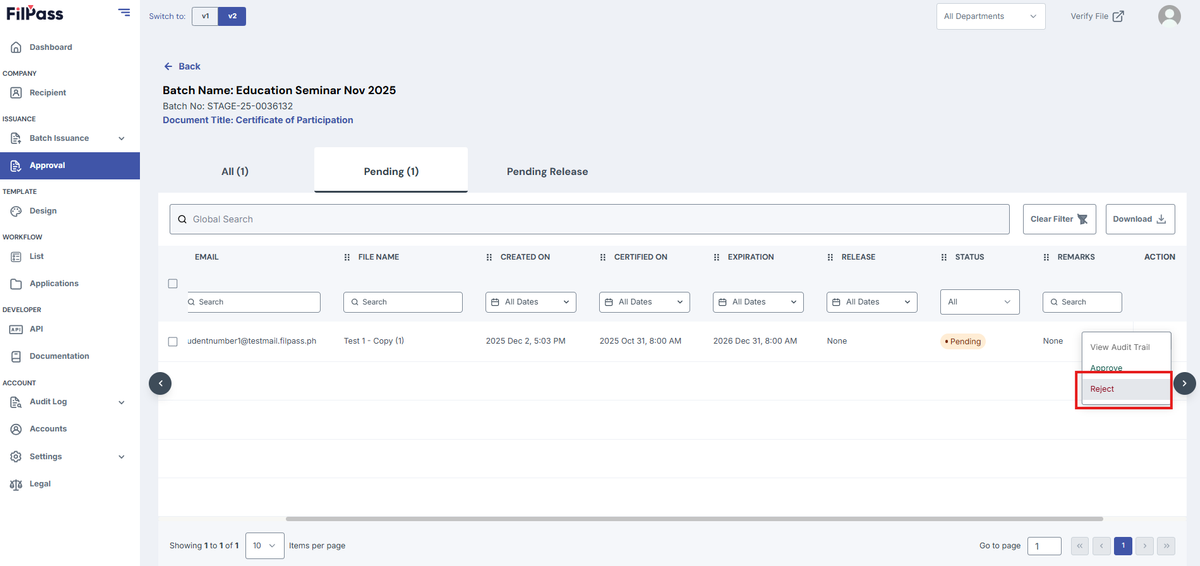Click the CREATED ON column drag handle icon
This screenshot has width=1200, height=566.
tap(489, 257)
